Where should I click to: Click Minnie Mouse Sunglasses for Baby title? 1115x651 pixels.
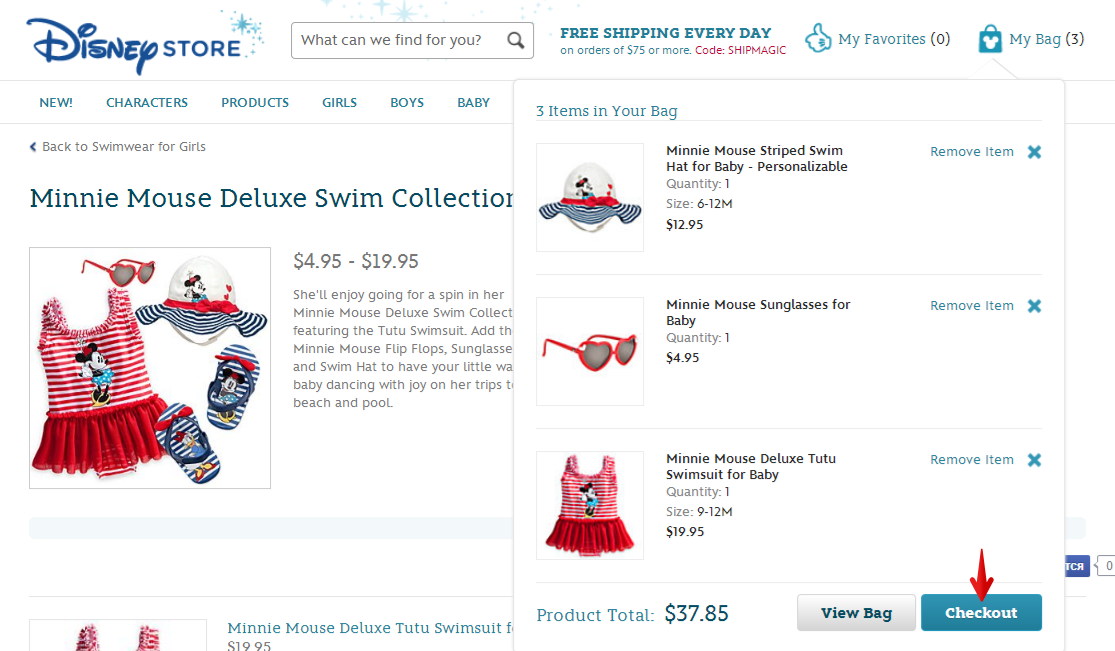tap(757, 312)
